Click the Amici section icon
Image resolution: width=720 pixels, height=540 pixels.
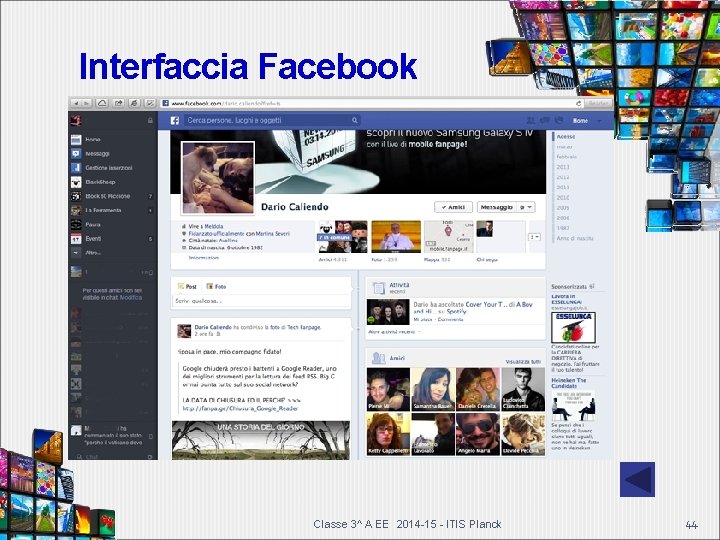378,358
